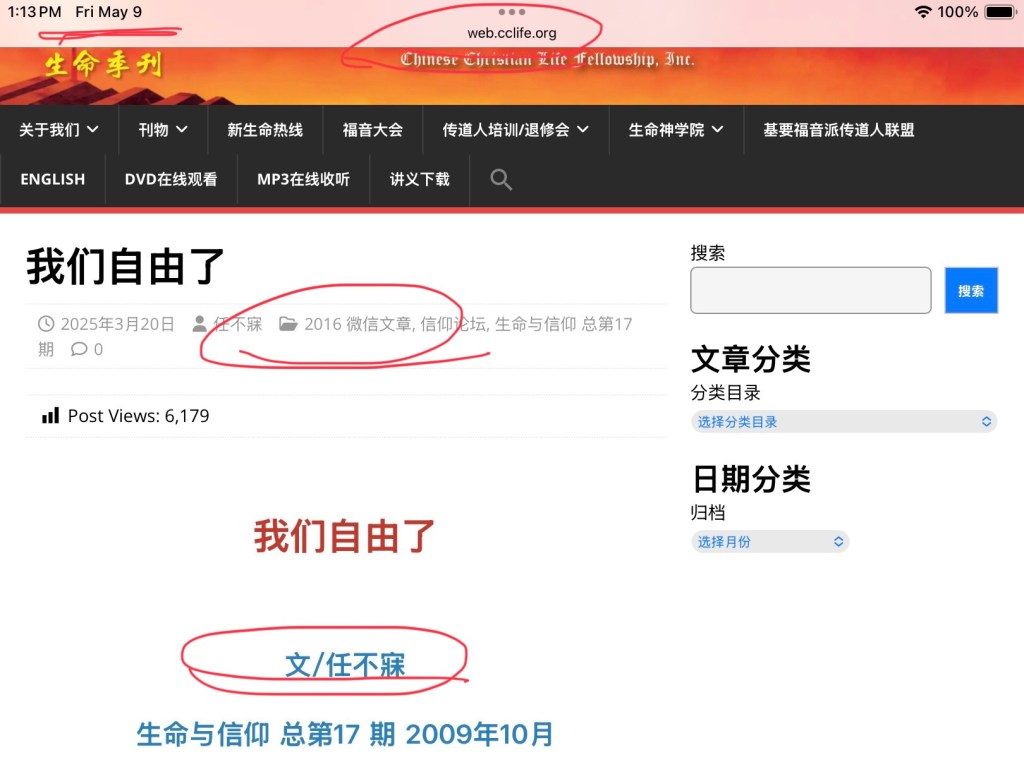Expand the 关于我们 menu
Image resolution: width=1024 pixels, height=774 pixels.
(59, 130)
